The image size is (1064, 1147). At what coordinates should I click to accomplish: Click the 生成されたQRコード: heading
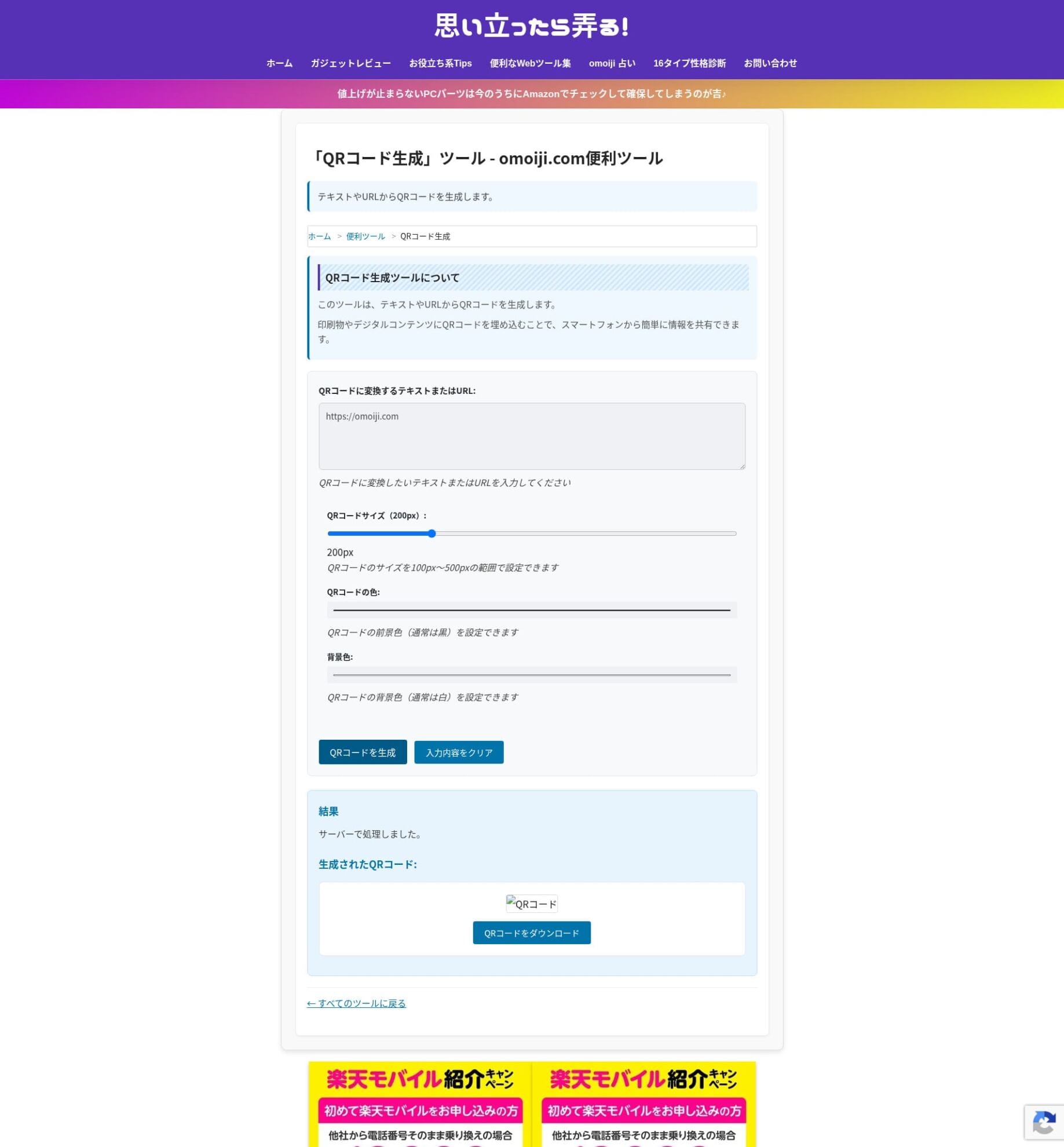[x=368, y=864]
